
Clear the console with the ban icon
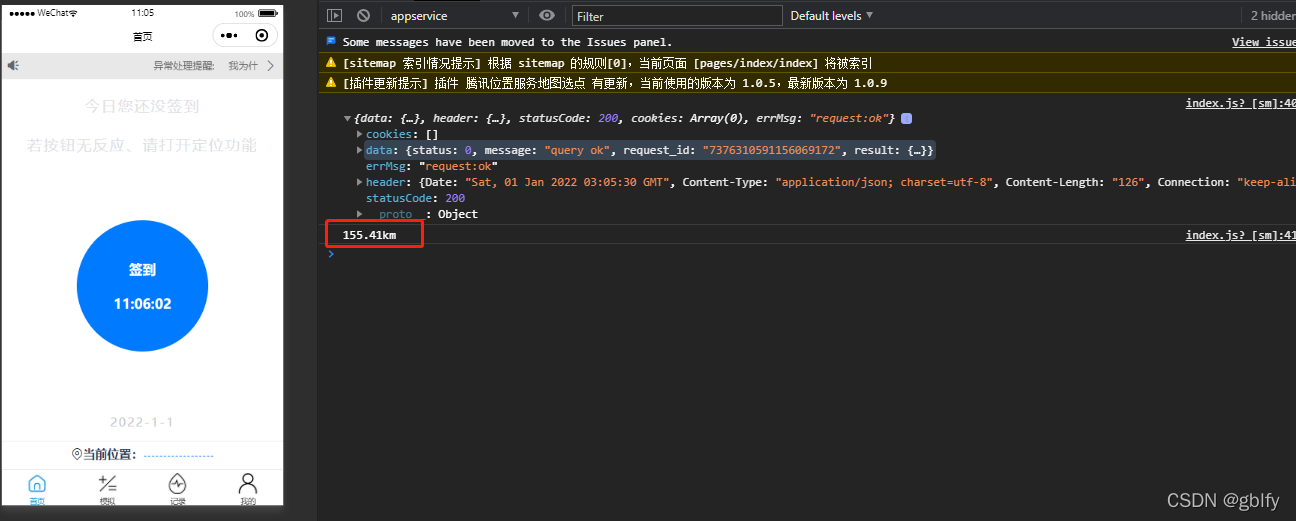tap(363, 16)
